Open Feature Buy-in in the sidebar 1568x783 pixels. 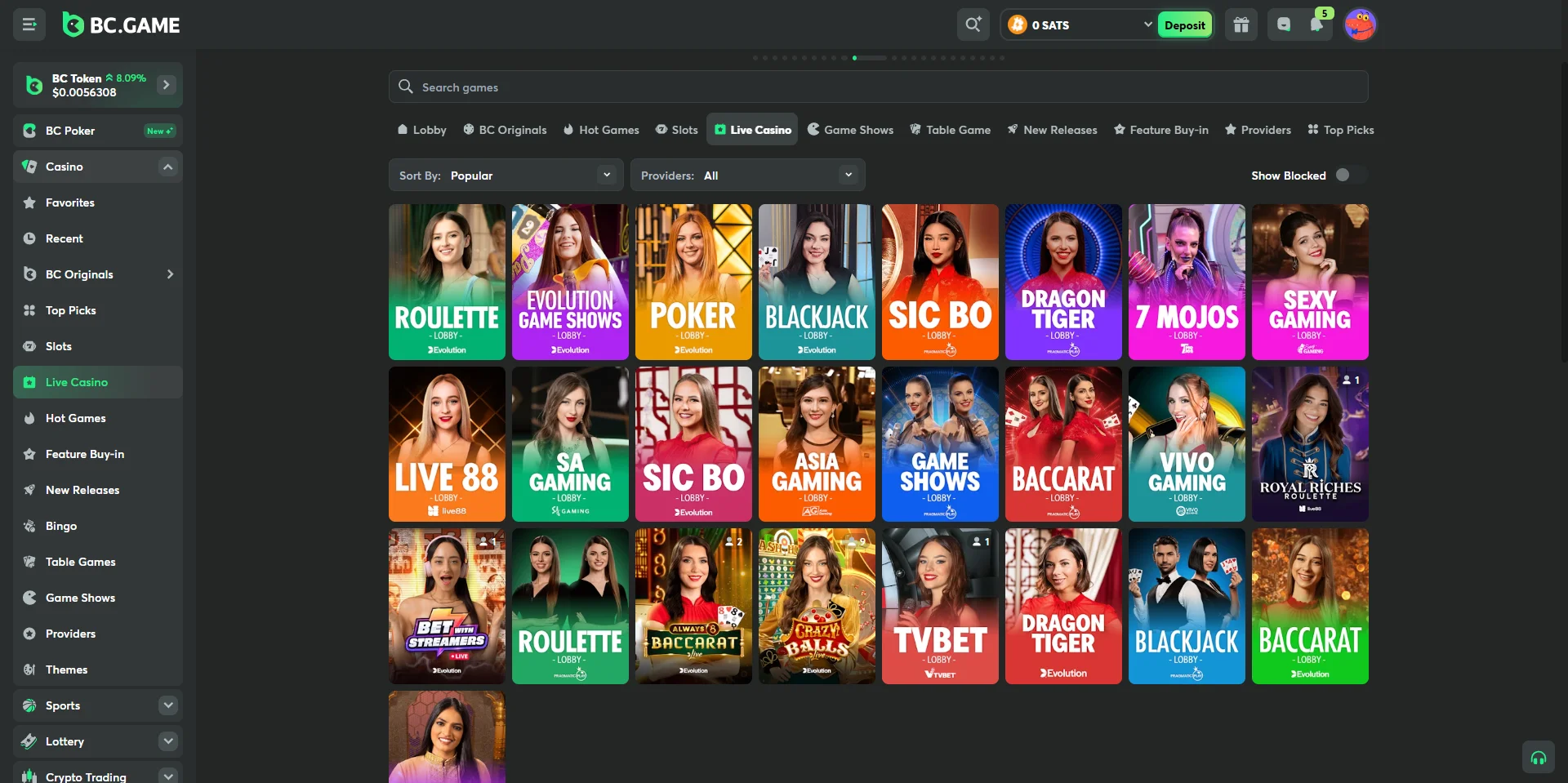pyautogui.click(x=98, y=454)
